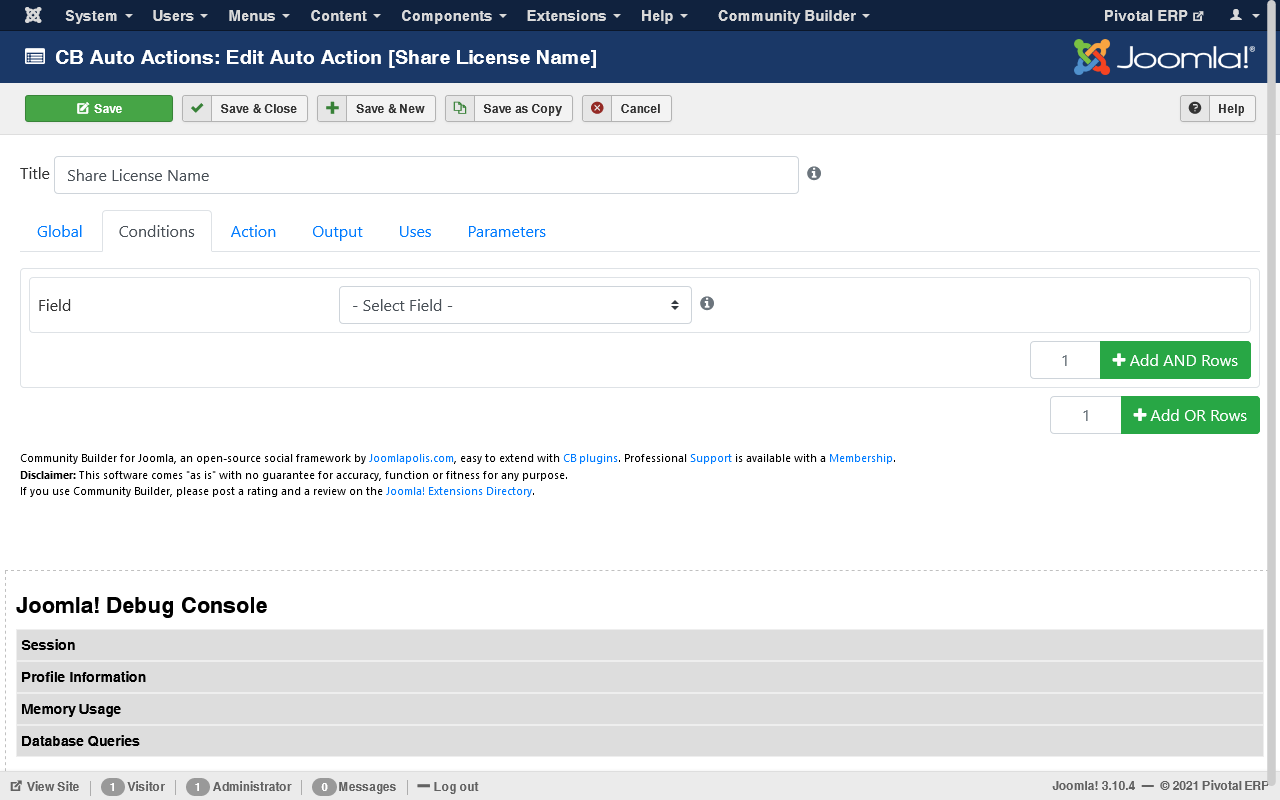Screen dimensions: 1280x800
Task: Click View Site in status bar
Action: (x=45, y=787)
